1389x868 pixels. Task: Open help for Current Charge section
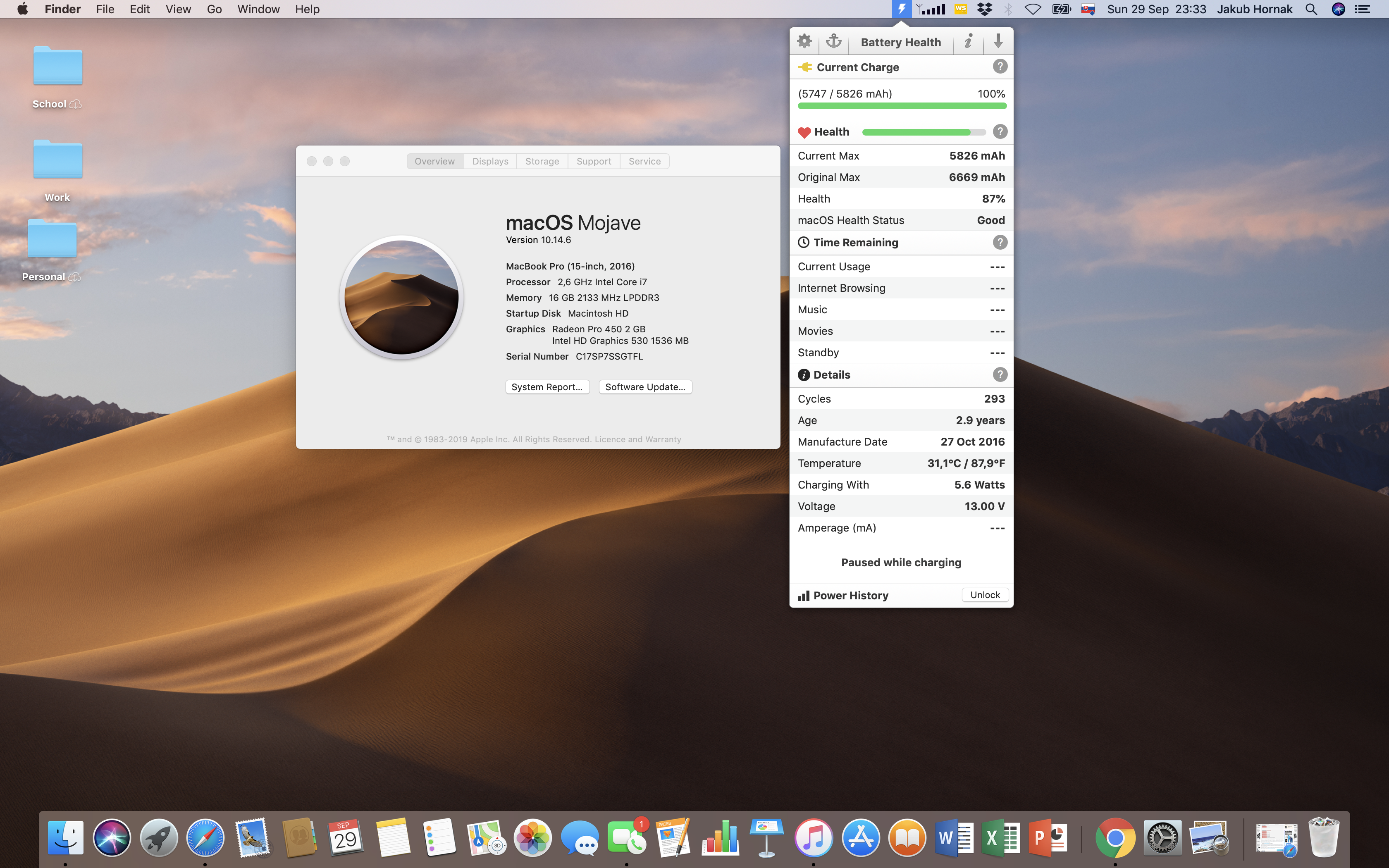[x=1000, y=67]
